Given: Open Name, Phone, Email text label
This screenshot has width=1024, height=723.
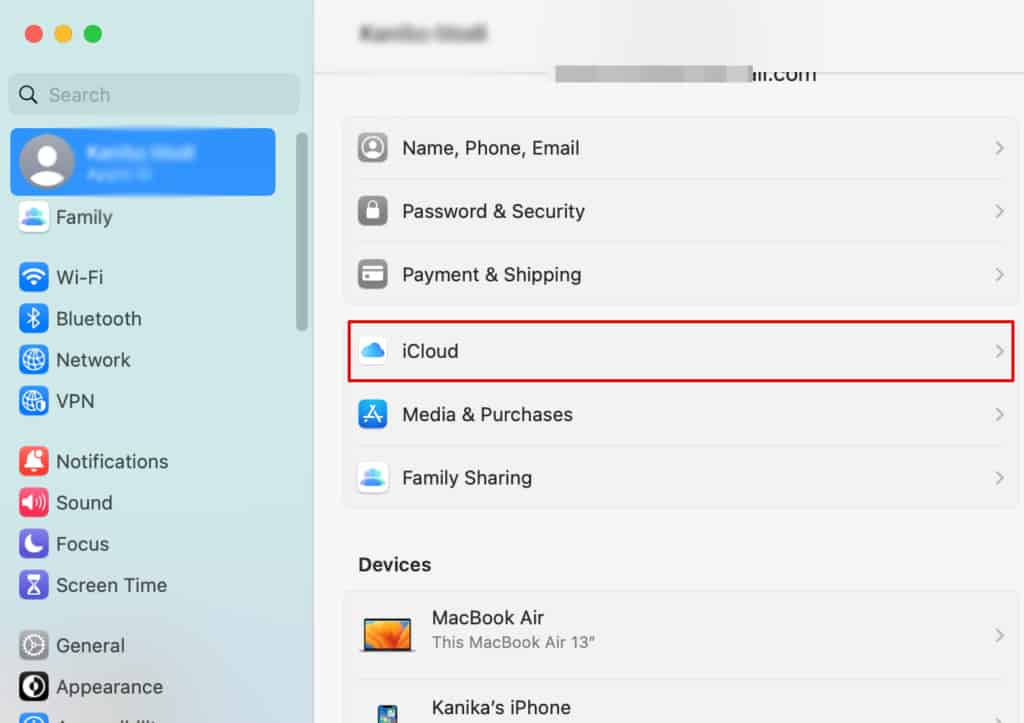Looking at the screenshot, I should pos(491,148).
